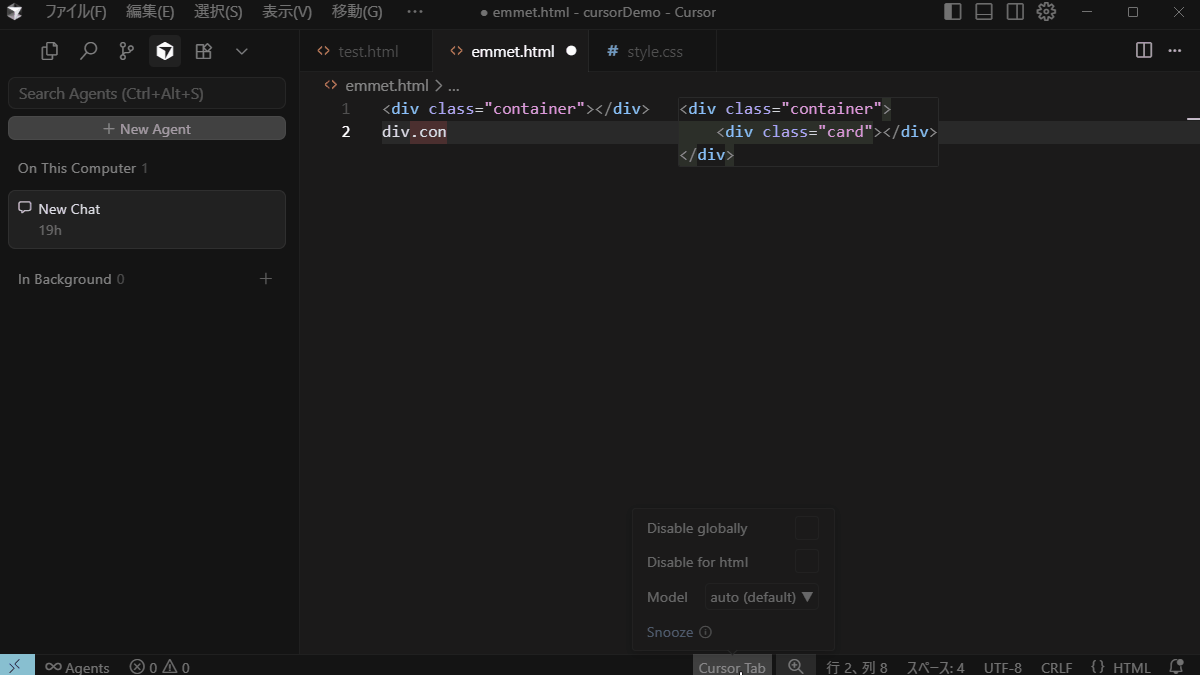Open the 移動(G) menu
The height and width of the screenshot is (675, 1200).
357,12
